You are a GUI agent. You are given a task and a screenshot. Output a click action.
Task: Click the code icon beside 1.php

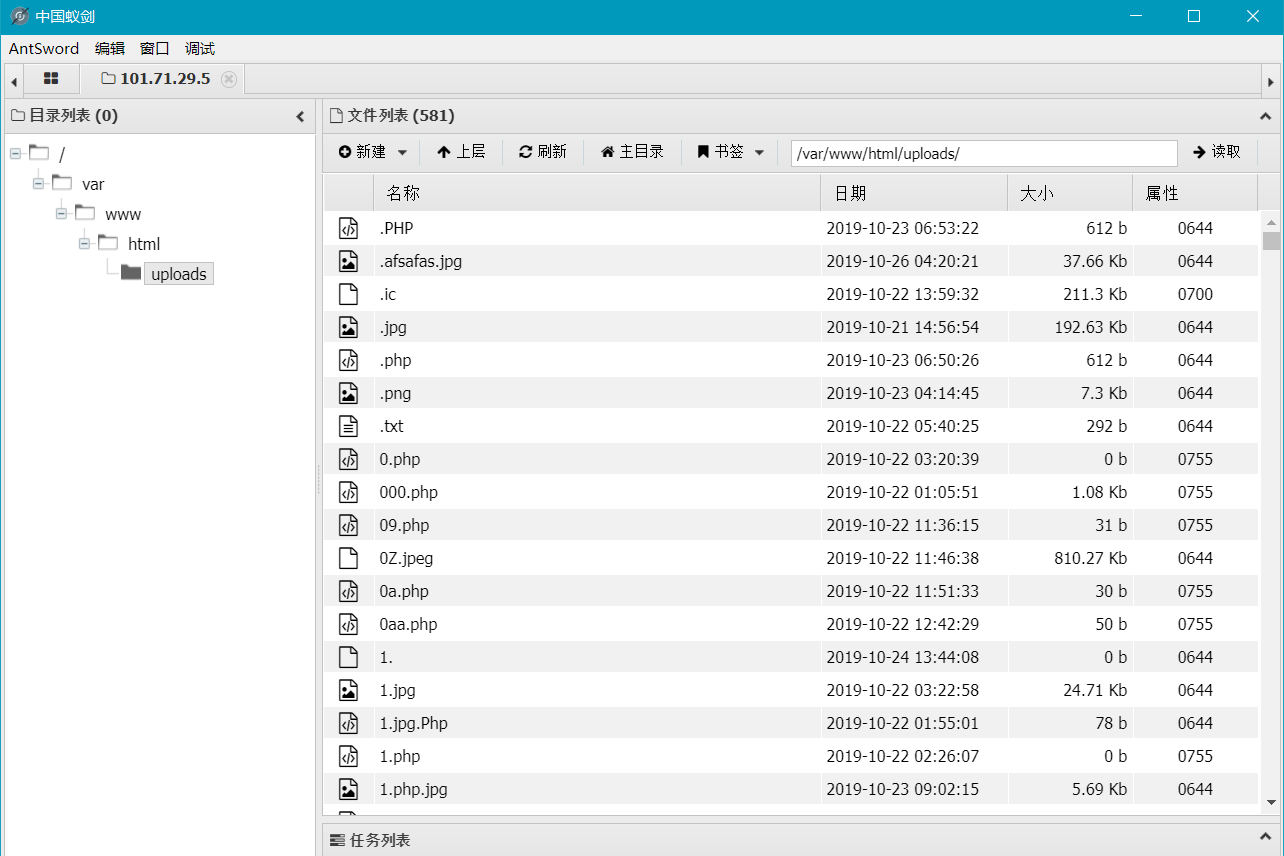point(348,756)
